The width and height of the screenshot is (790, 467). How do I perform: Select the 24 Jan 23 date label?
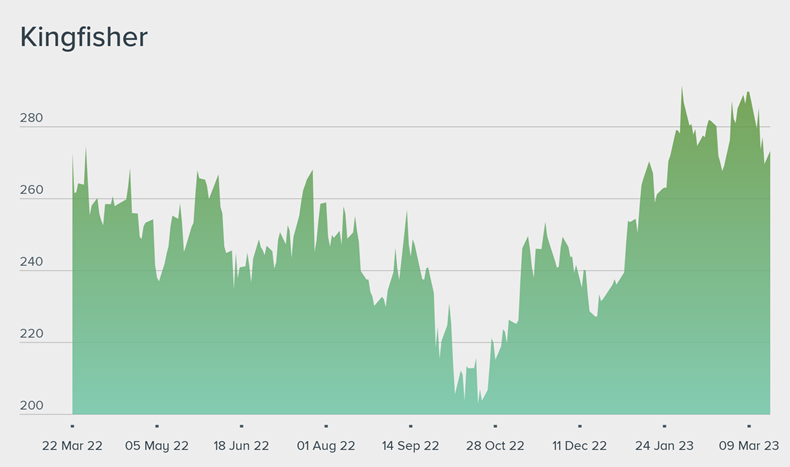[664, 446]
